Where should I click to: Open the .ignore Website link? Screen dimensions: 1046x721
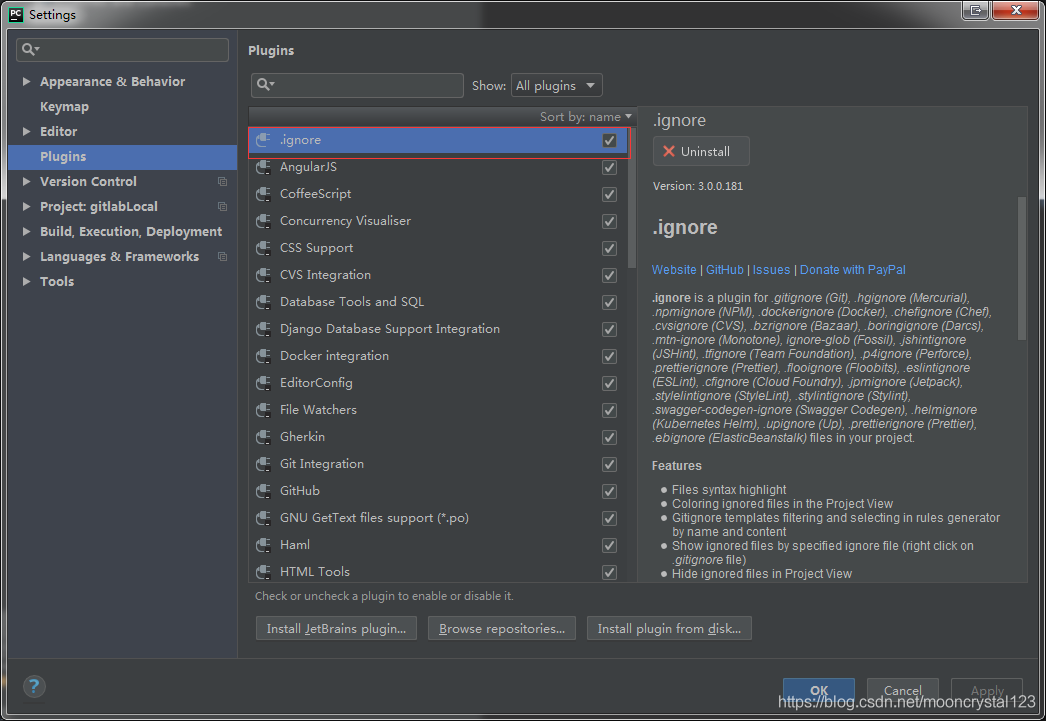(x=674, y=269)
